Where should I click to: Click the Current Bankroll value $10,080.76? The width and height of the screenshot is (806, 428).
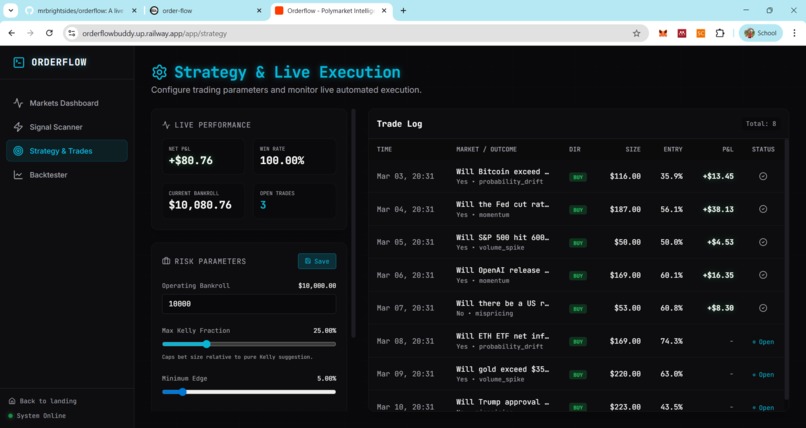pos(200,205)
